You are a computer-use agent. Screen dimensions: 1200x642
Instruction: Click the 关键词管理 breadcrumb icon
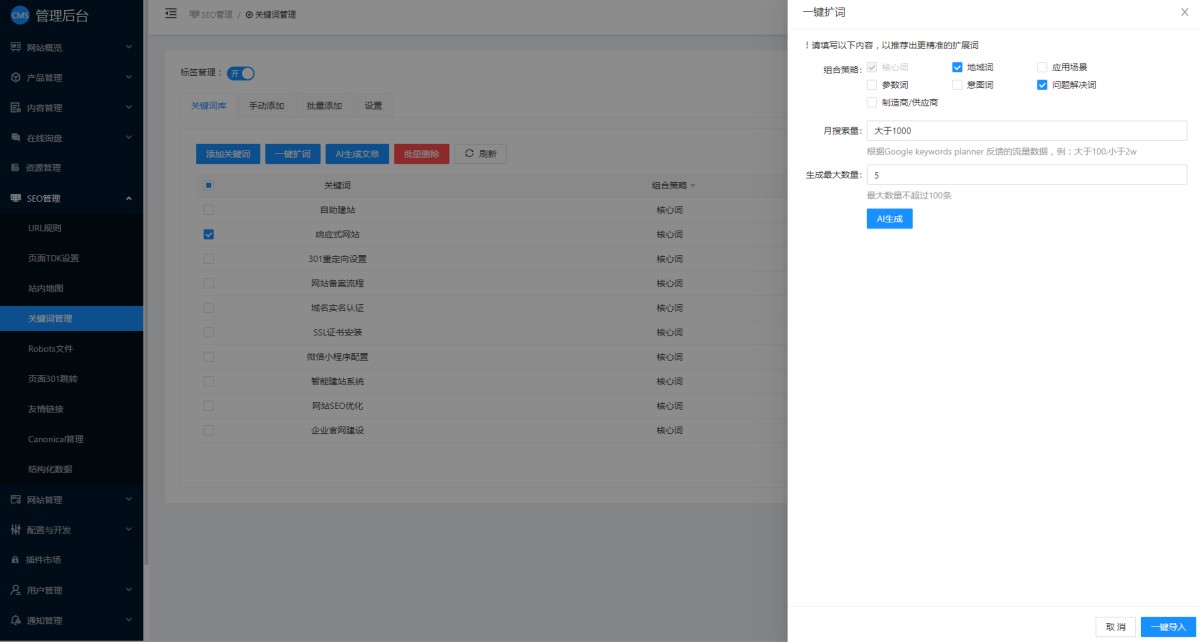(249, 14)
